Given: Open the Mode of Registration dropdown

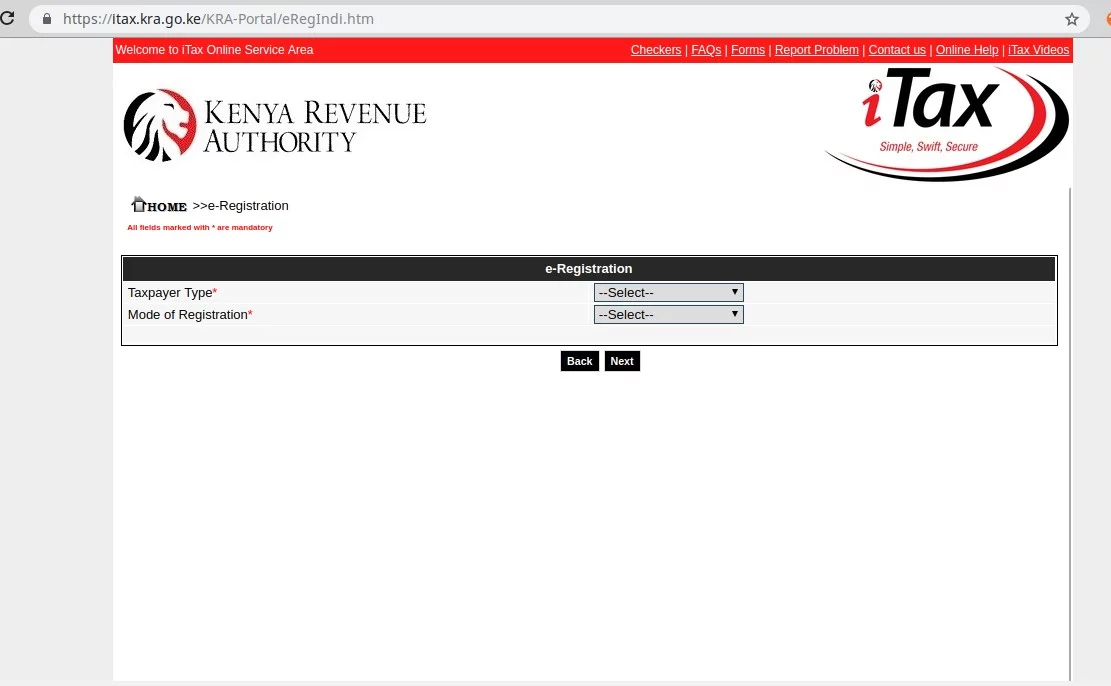Looking at the screenshot, I should point(668,315).
